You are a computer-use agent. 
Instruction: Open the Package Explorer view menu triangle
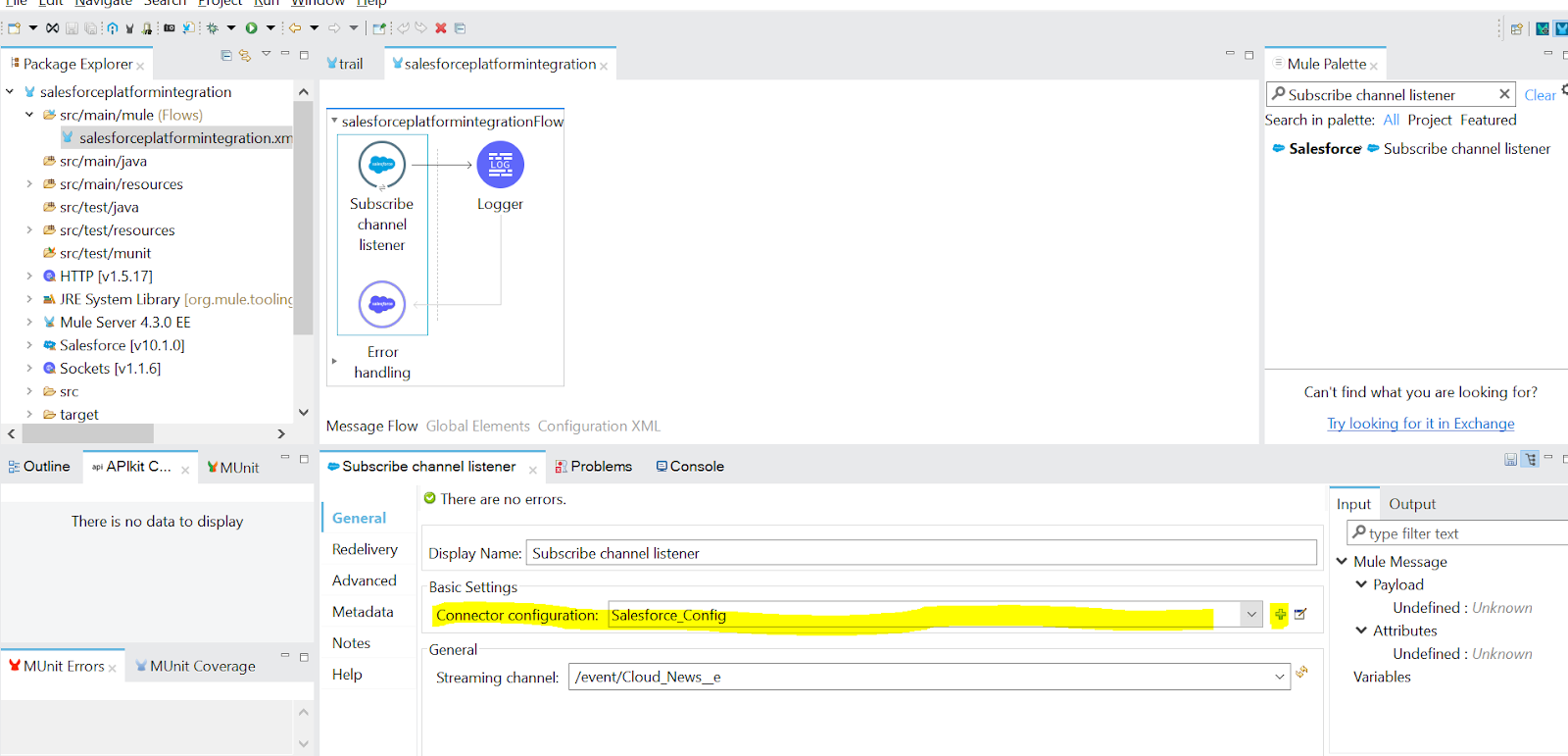(x=266, y=54)
